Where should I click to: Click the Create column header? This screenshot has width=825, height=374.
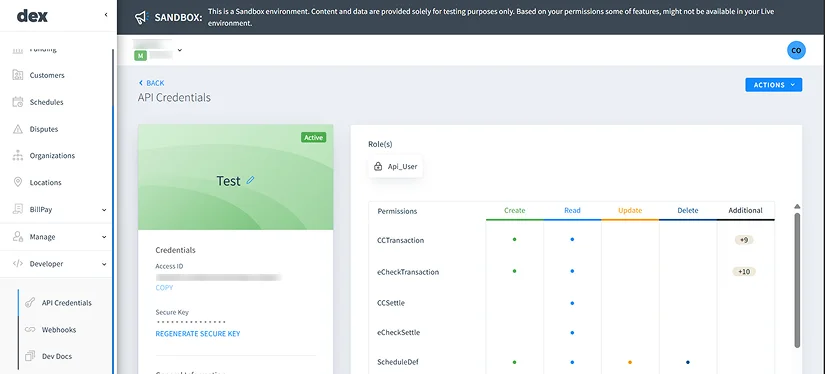pyautogui.click(x=515, y=210)
